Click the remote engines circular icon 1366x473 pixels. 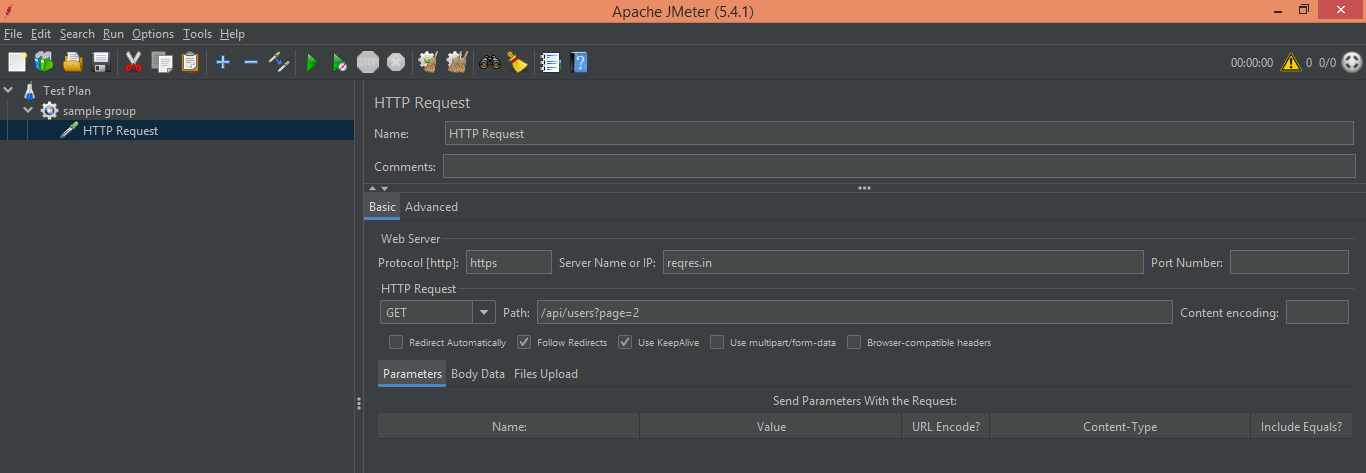[x=1352, y=62]
